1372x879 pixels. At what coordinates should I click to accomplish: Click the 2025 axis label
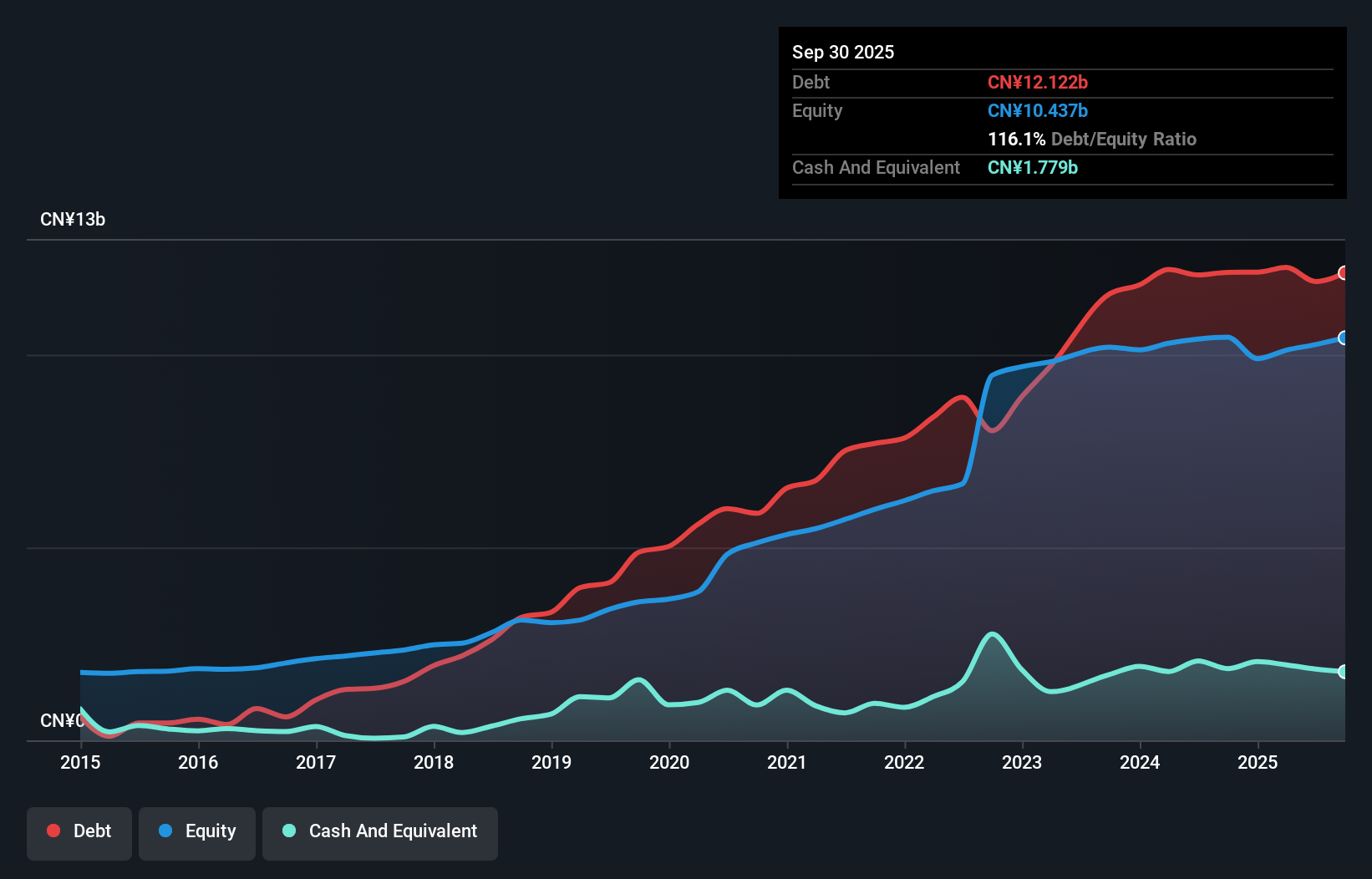[1258, 762]
